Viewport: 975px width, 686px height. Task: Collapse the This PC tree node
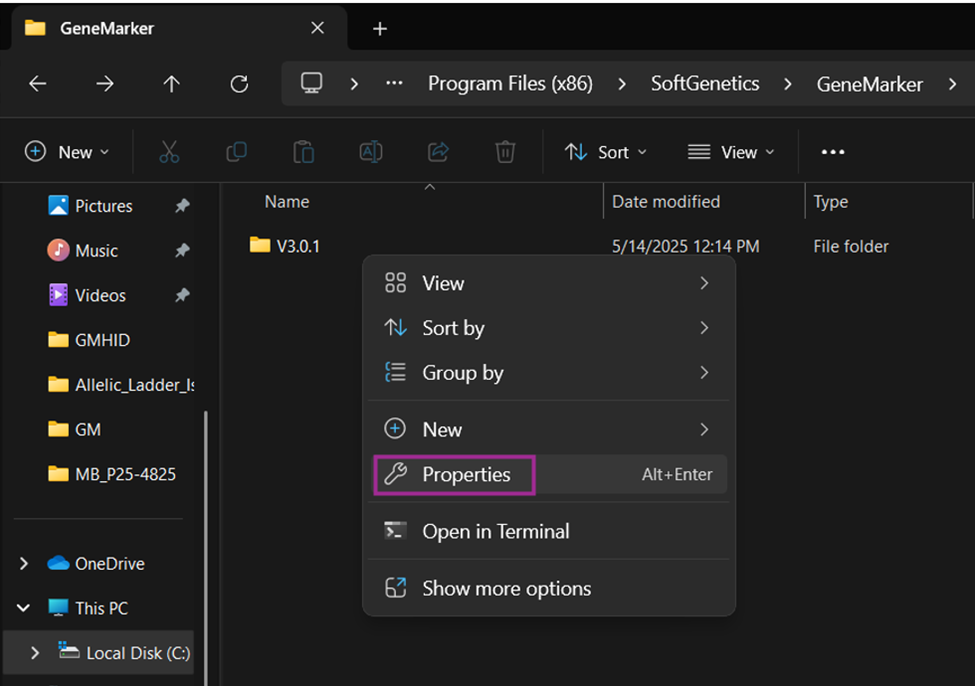pyautogui.click(x=24, y=608)
